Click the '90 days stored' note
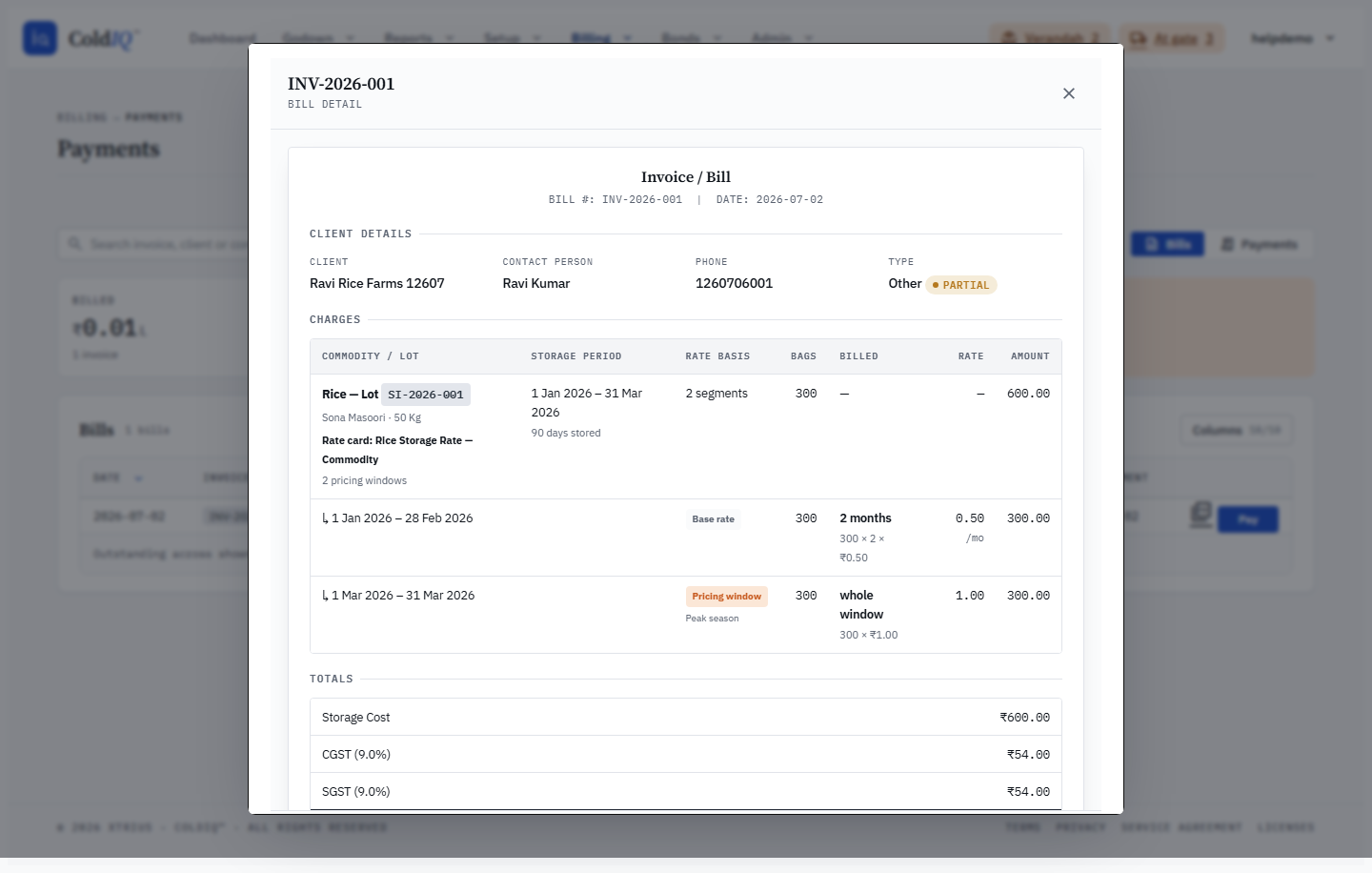 click(566, 434)
